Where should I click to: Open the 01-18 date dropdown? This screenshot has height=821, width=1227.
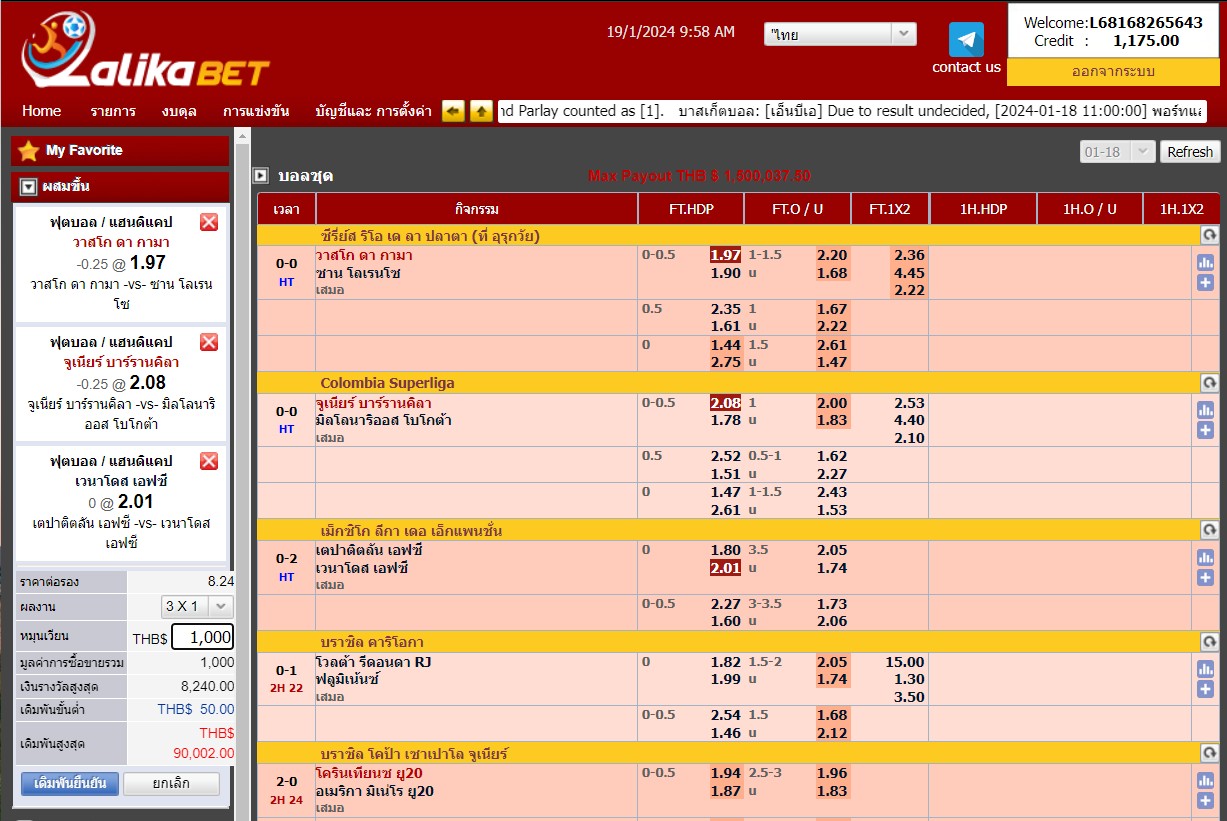click(1117, 152)
